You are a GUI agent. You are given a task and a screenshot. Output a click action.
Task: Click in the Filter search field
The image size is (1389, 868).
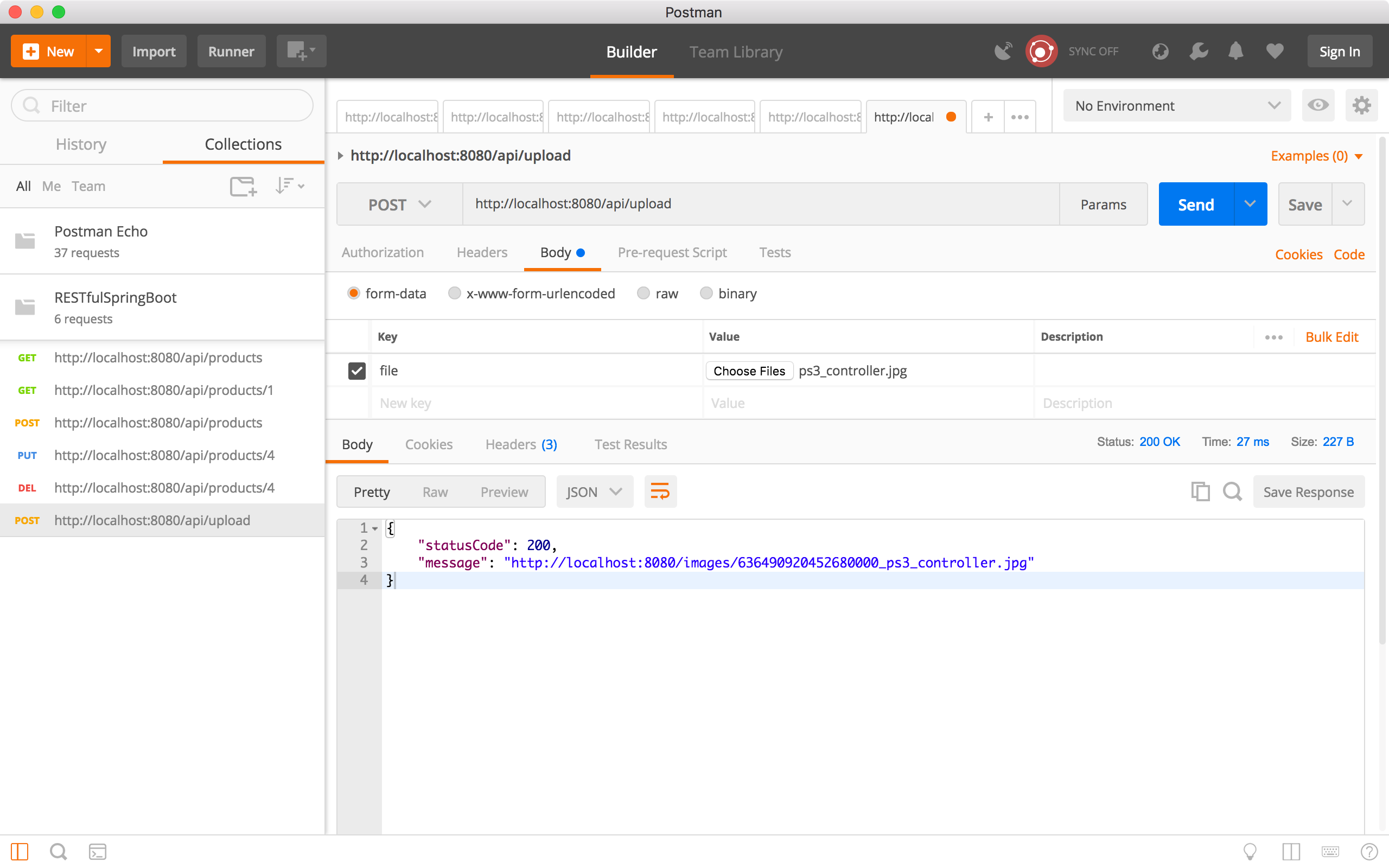point(162,106)
